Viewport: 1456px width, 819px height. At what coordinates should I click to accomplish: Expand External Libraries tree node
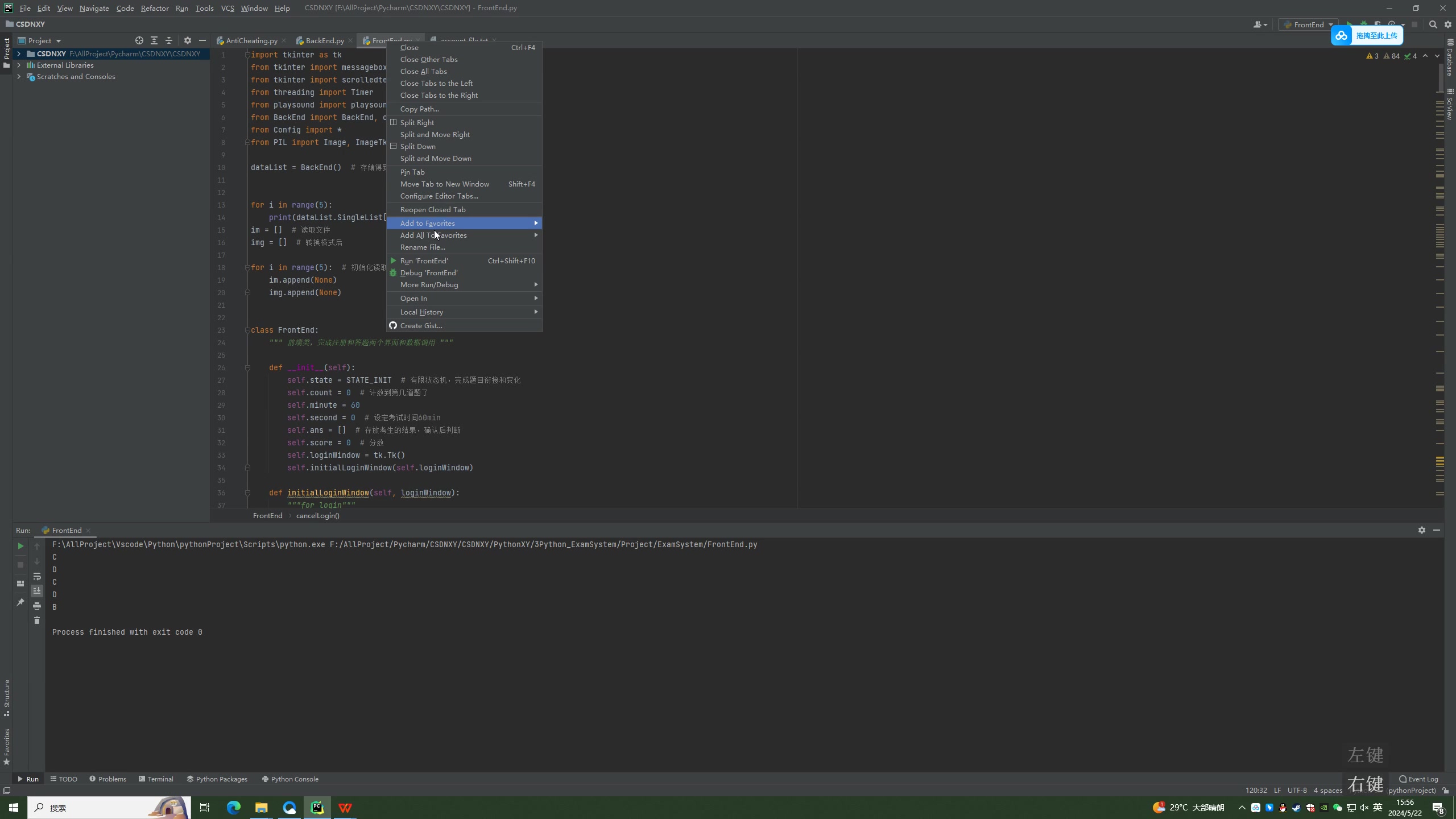tap(19, 65)
